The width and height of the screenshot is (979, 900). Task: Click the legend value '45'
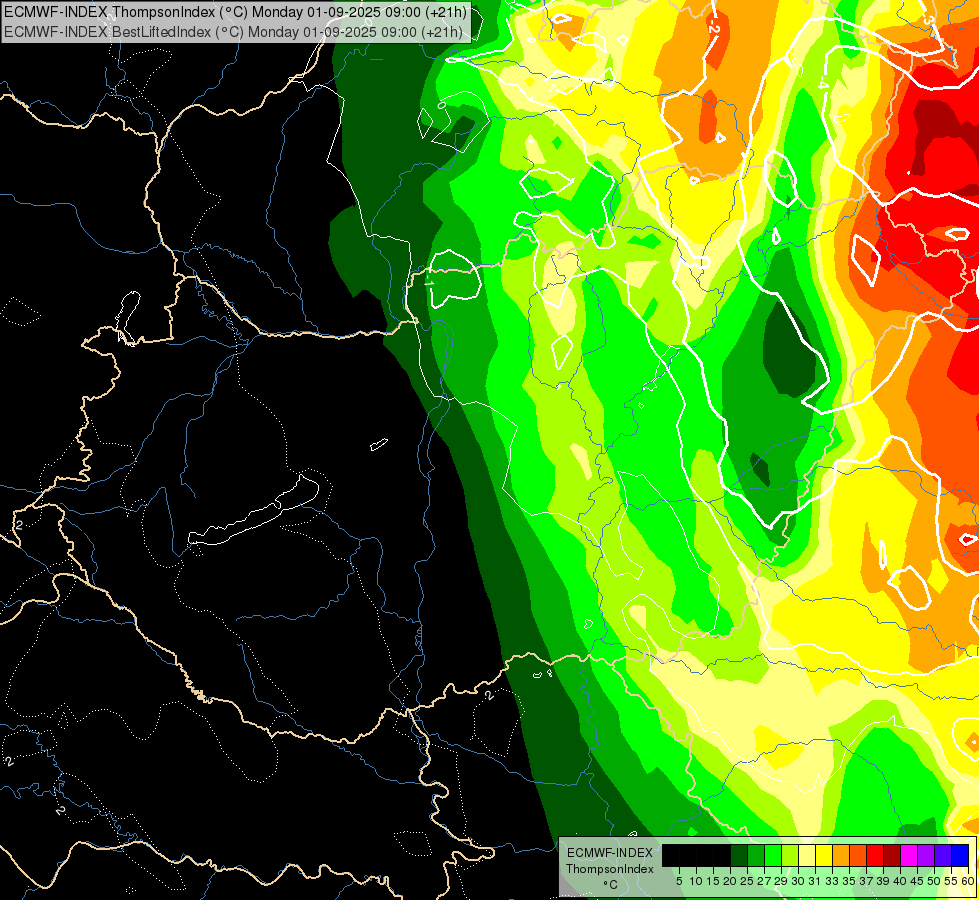pyautogui.click(x=918, y=881)
